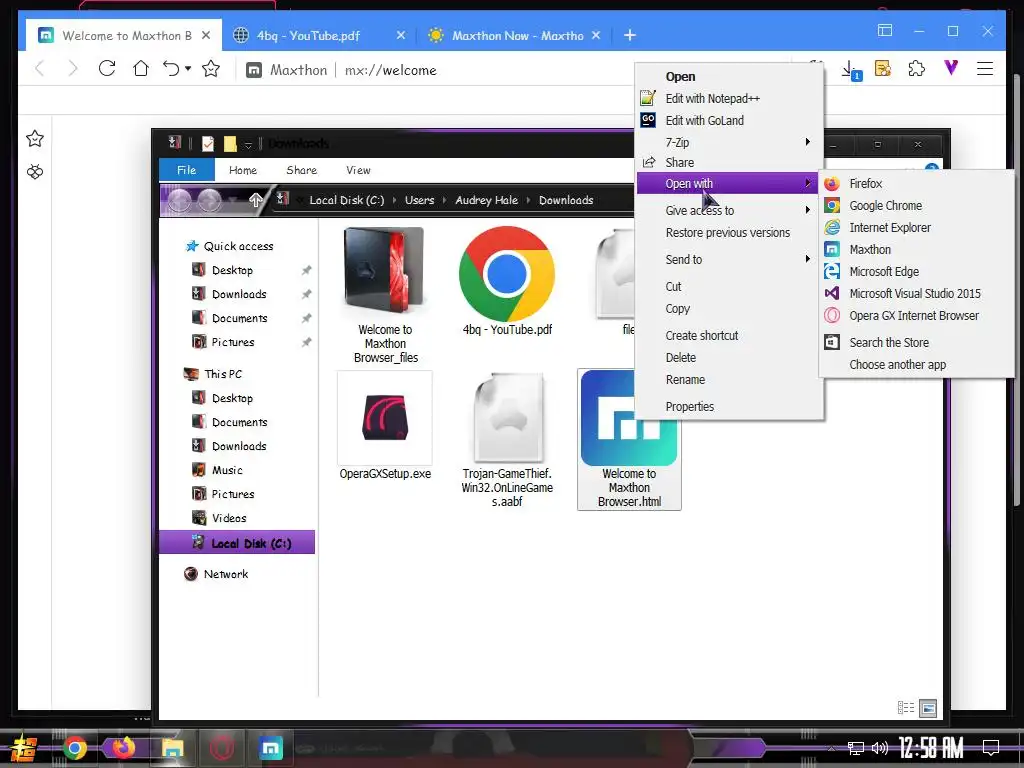Select This PC in navigation pane
The image size is (1024, 768).
[223, 374]
